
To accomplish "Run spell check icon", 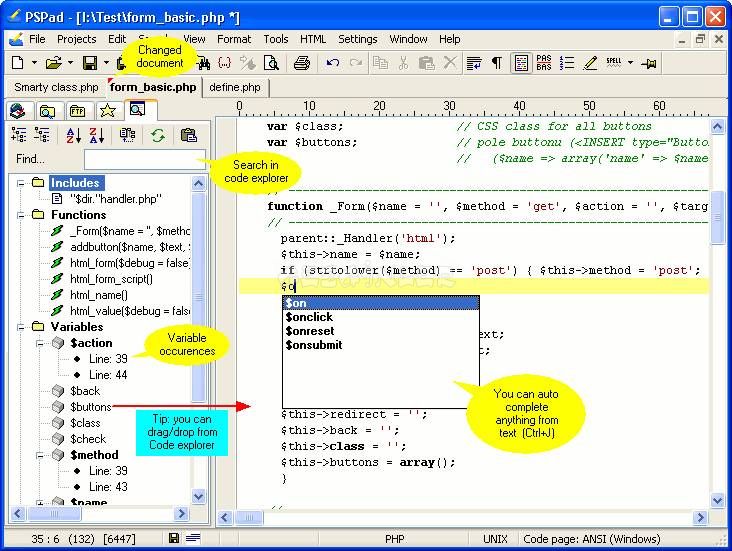I will point(614,63).
